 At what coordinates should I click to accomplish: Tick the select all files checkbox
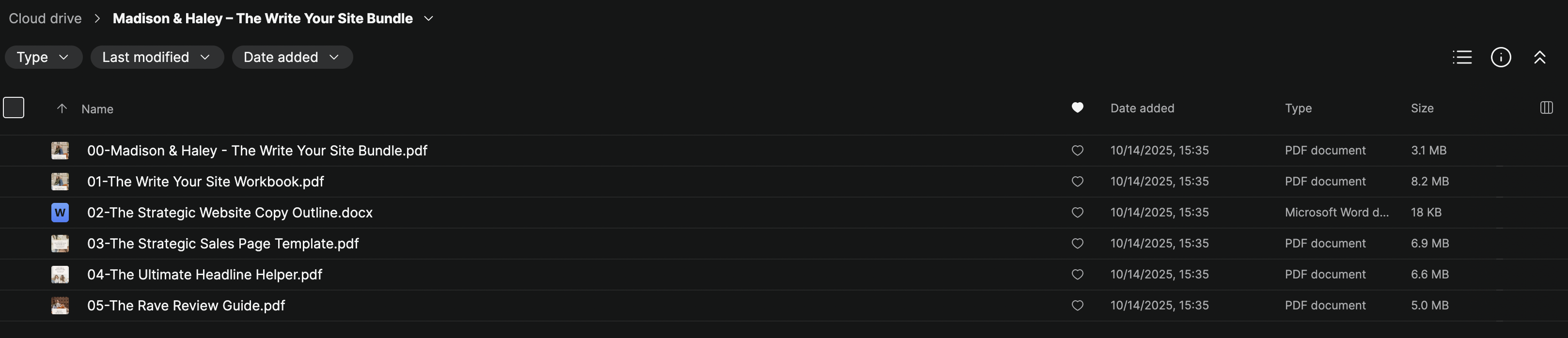click(14, 108)
